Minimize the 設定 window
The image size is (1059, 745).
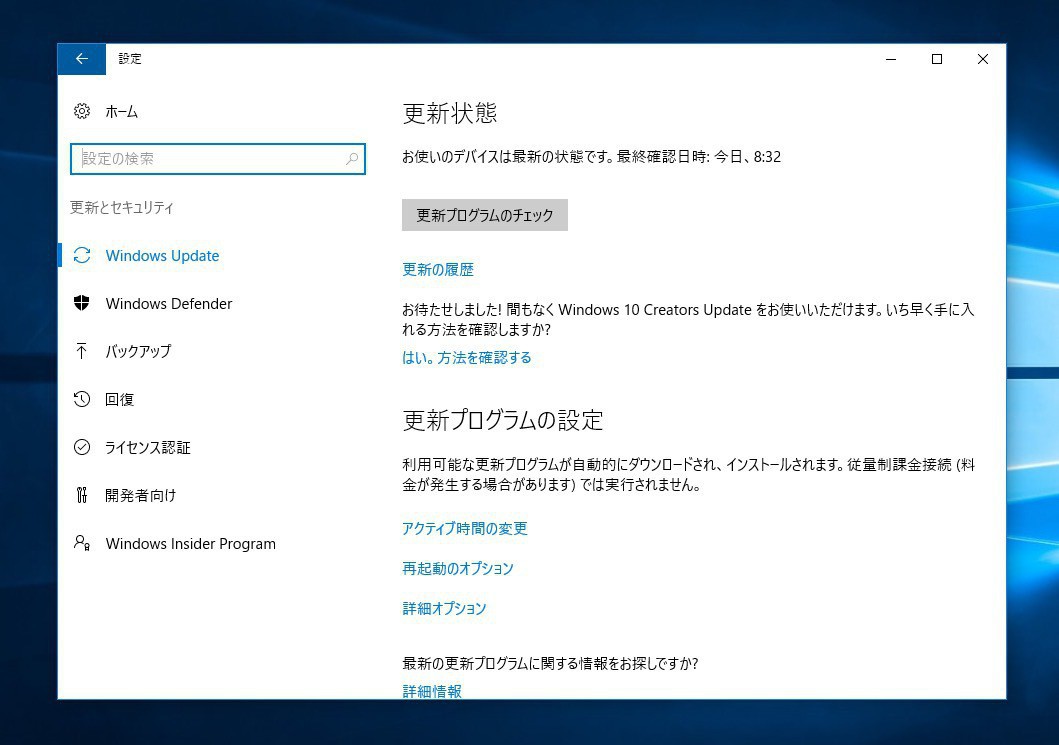pos(890,59)
